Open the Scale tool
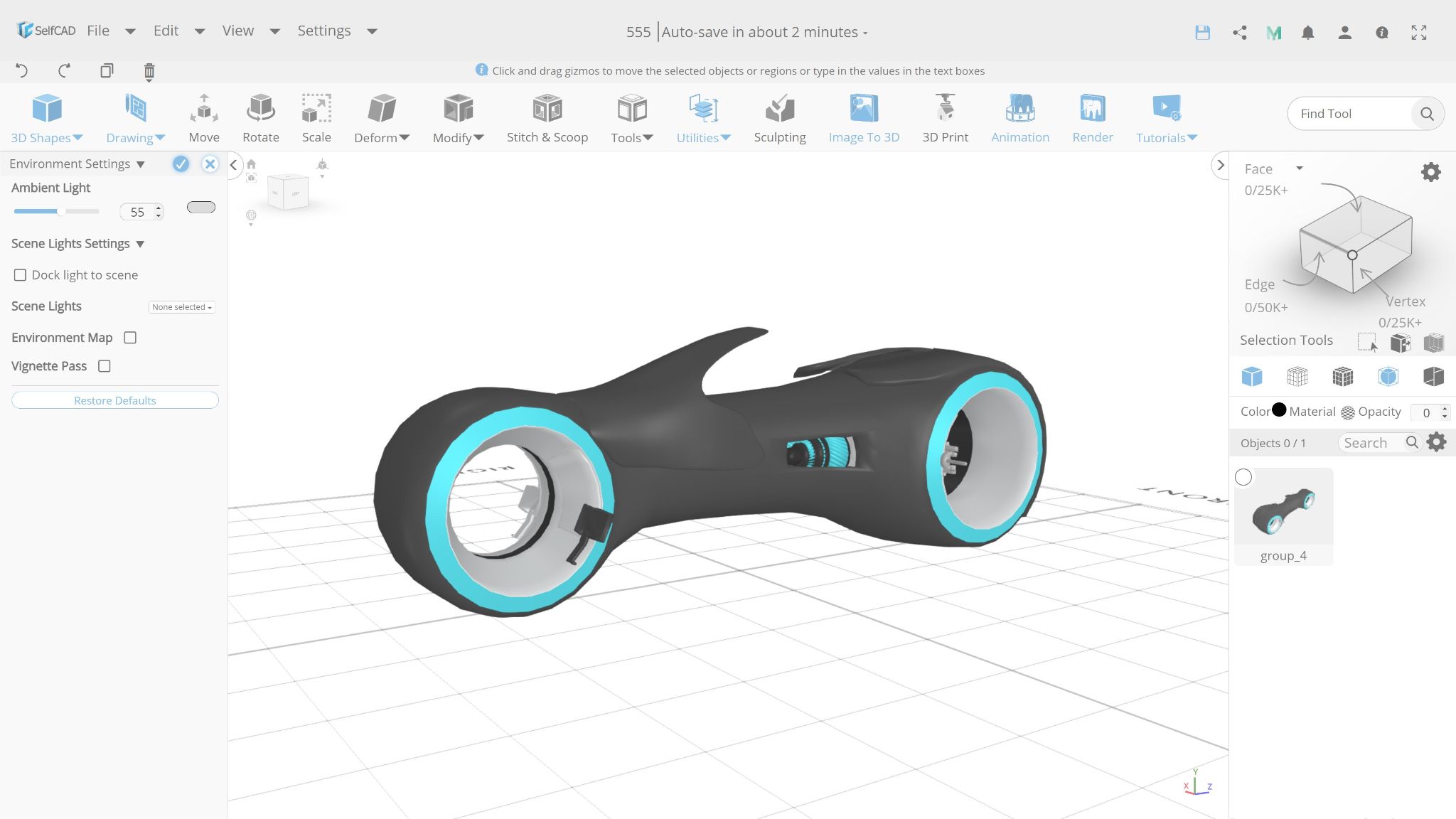Image resolution: width=1456 pixels, height=819 pixels. click(x=316, y=118)
